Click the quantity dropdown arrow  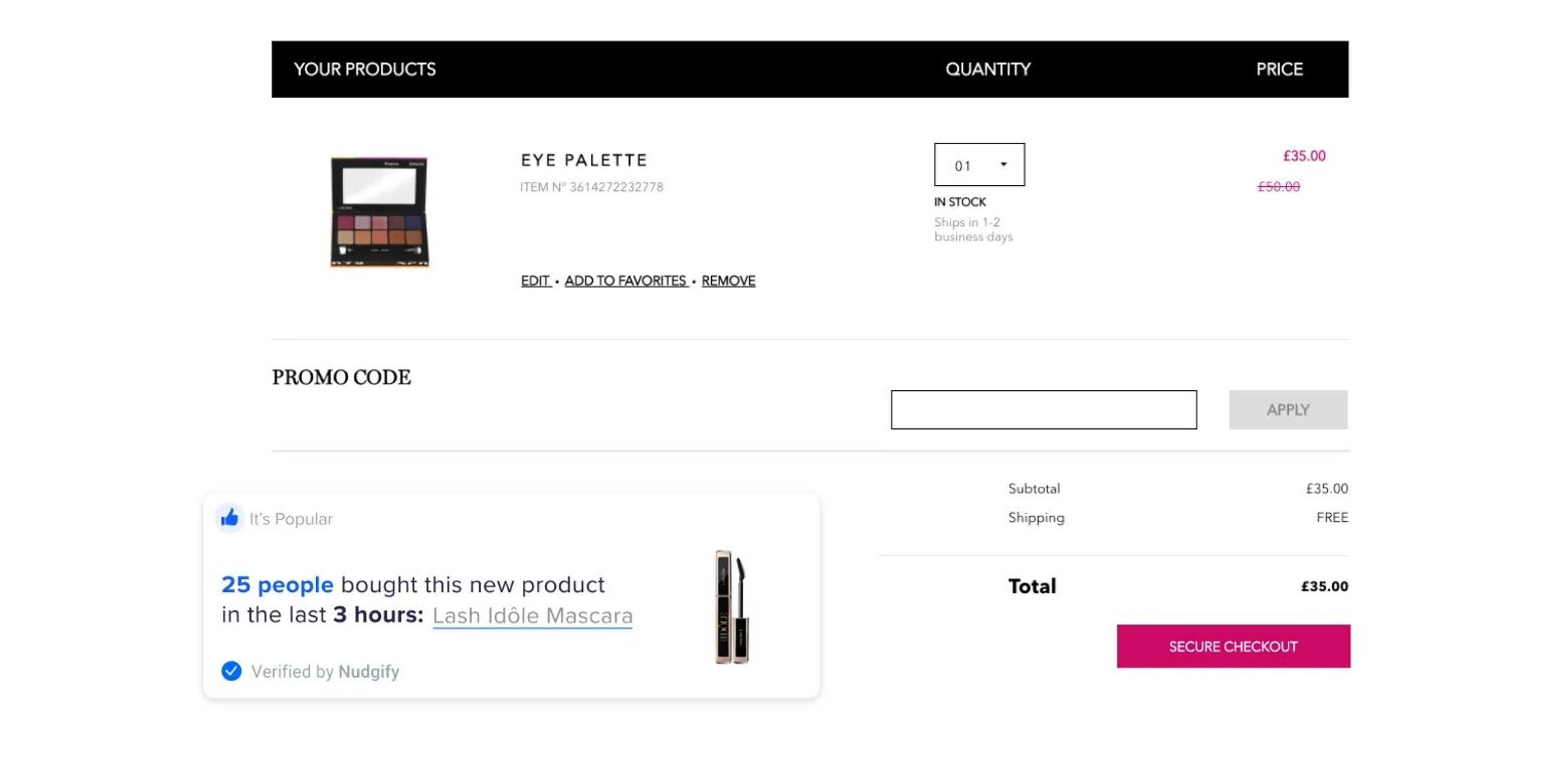click(1003, 165)
